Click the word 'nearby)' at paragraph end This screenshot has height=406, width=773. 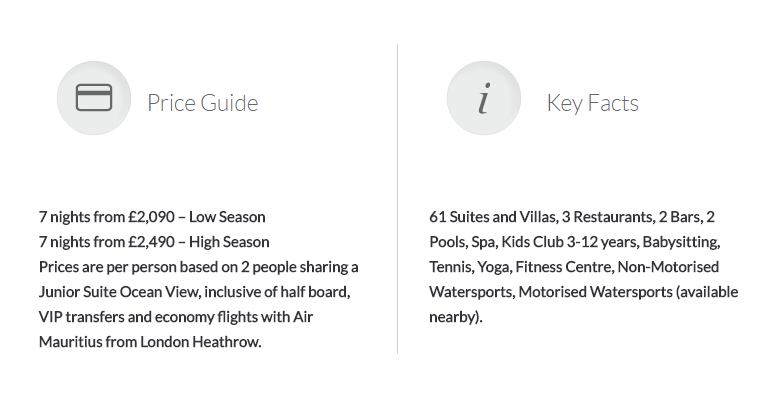(455, 317)
